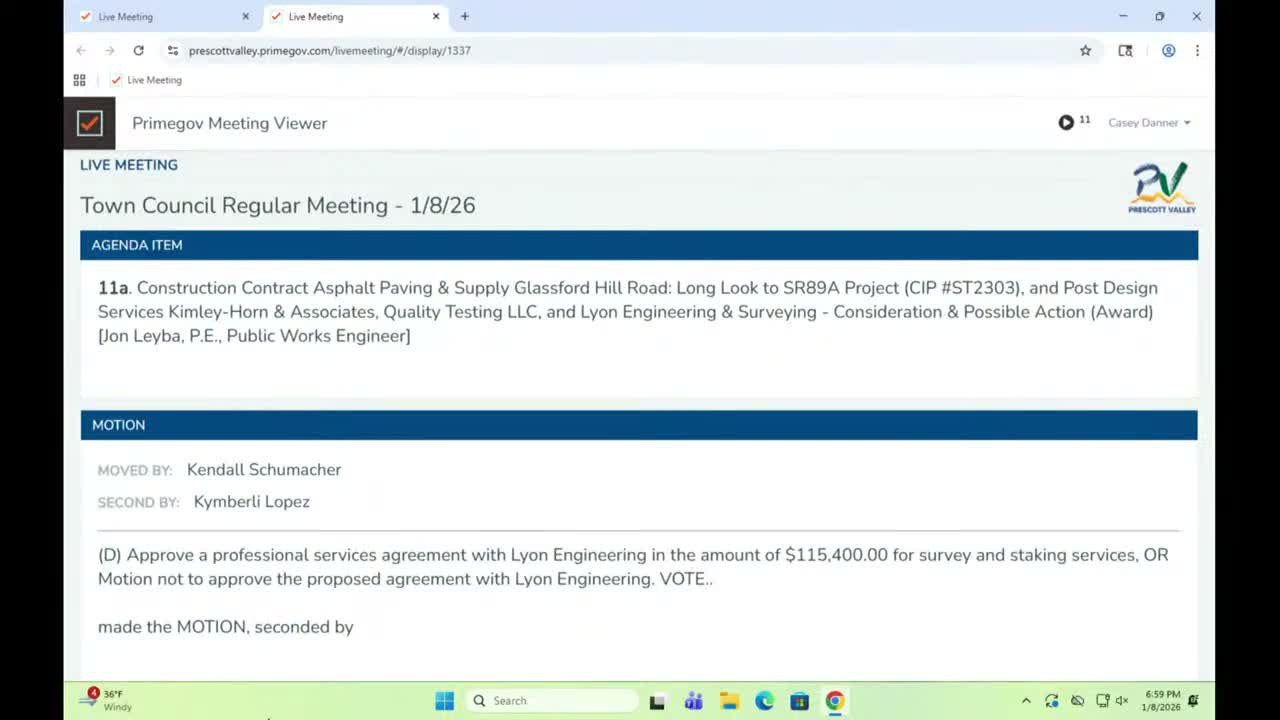Open the Windows Start menu
The width and height of the screenshot is (1280, 720).
click(445, 701)
